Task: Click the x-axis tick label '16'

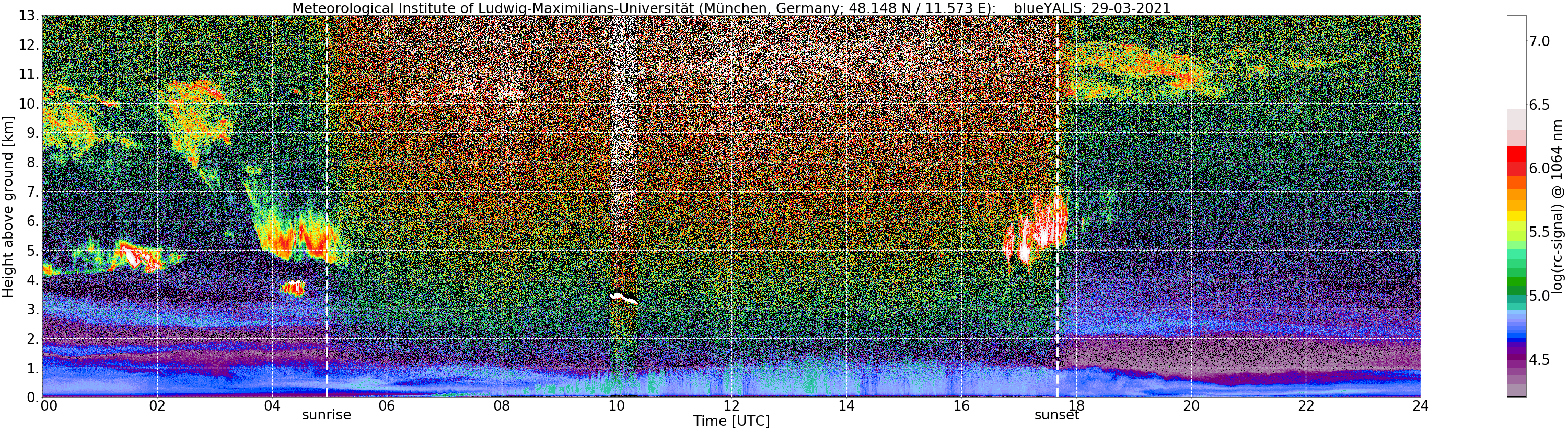Action: [x=961, y=406]
